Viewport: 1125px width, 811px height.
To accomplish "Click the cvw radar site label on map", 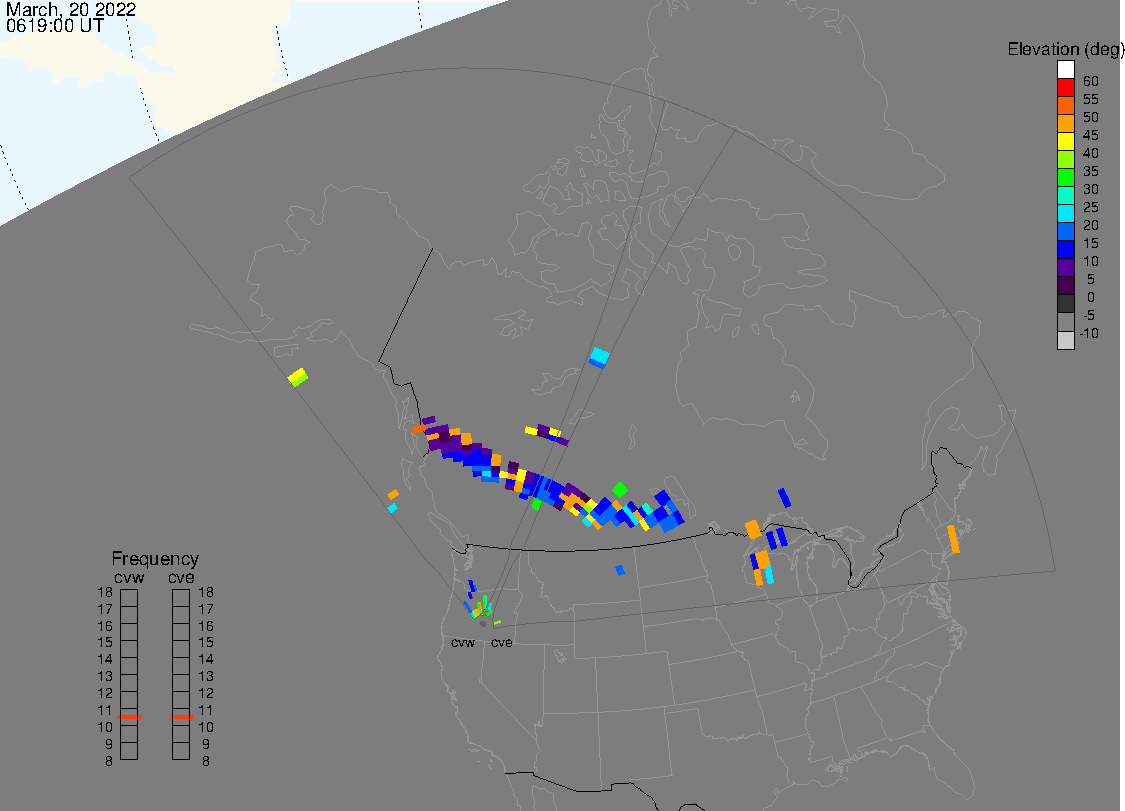I will point(463,642).
